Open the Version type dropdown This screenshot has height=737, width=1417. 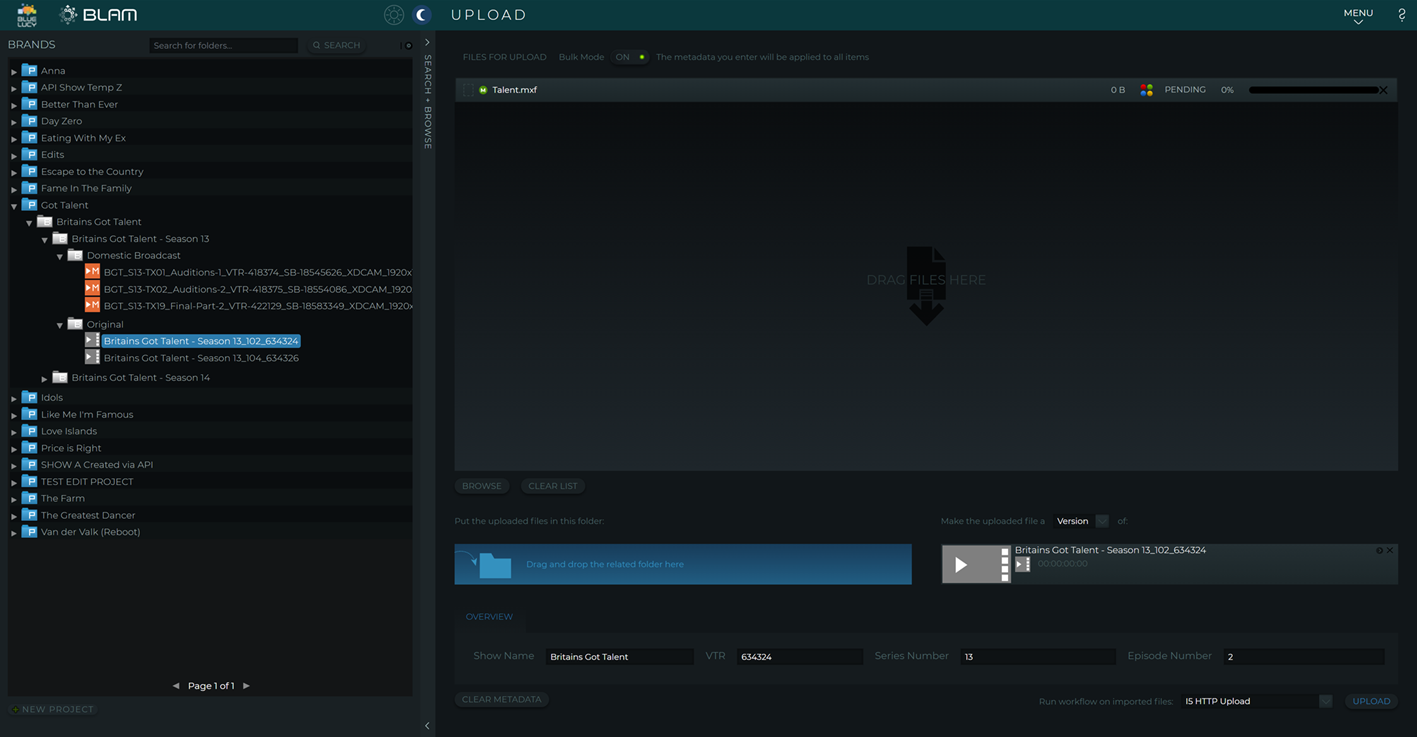(x=1102, y=521)
